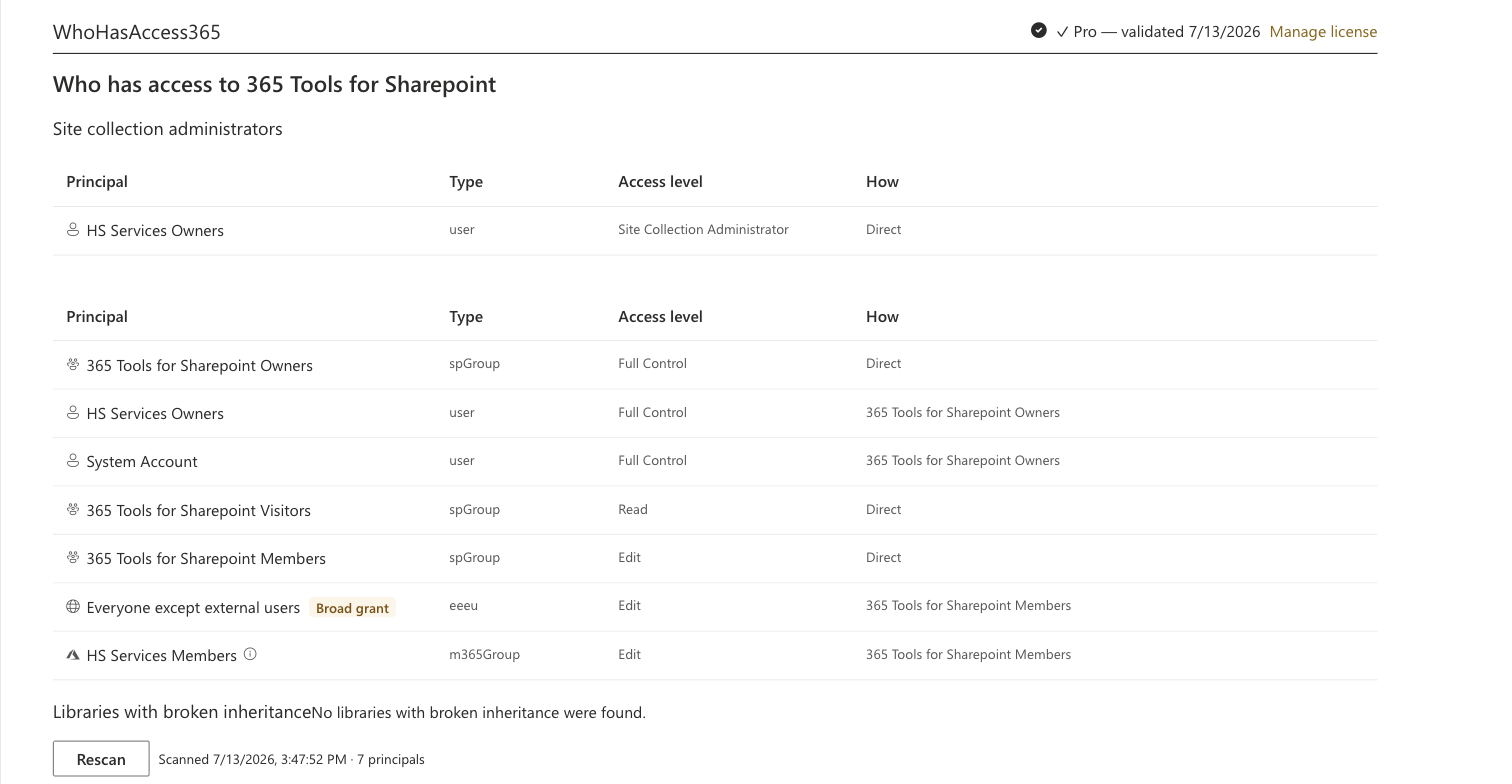Screen dimensions: 1512x784
Task: Click the 'Who has access to 365 Tools' heading
Action: pyautogui.click(x=275, y=84)
